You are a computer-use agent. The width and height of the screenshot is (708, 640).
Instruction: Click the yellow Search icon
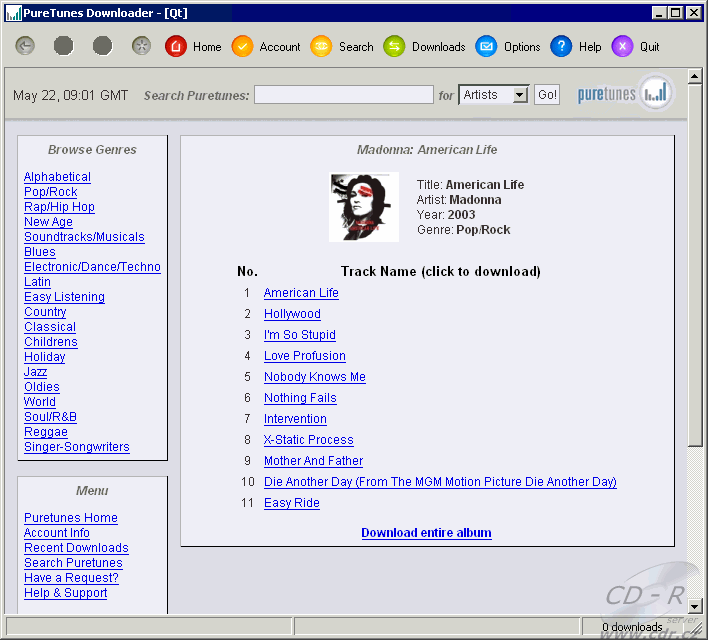[x=321, y=46]
